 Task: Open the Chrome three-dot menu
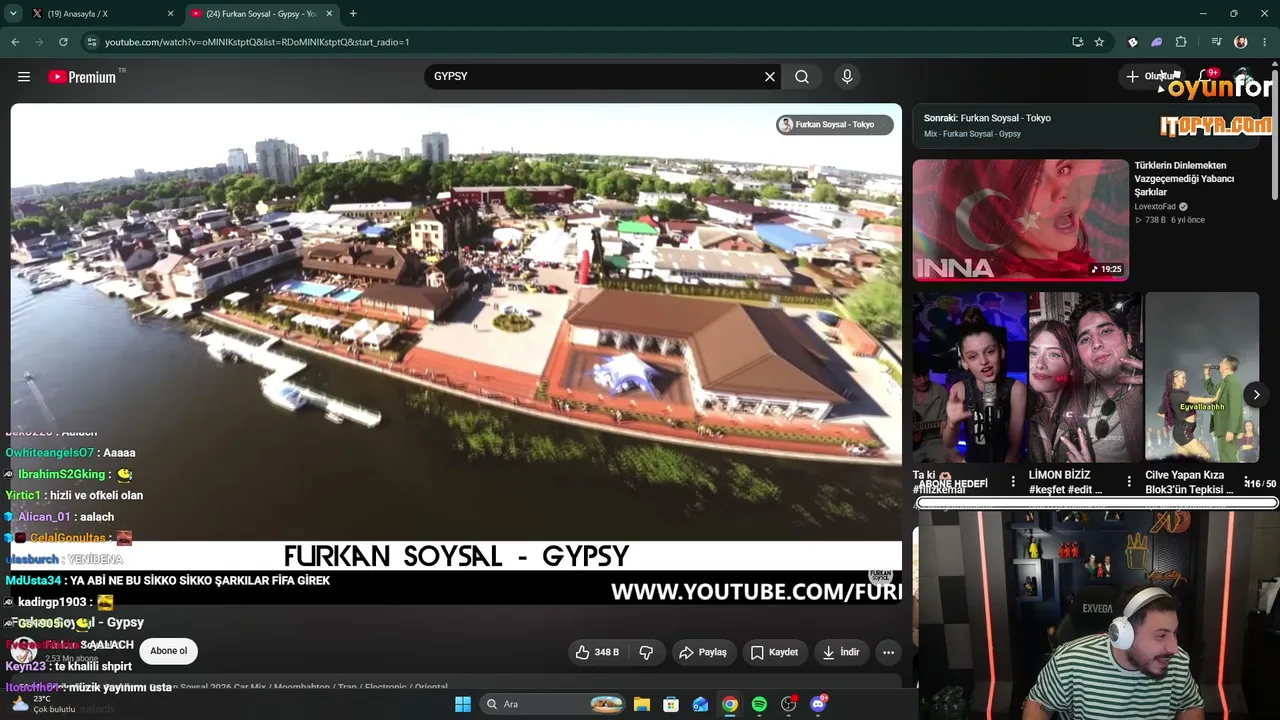[1265, 42]
